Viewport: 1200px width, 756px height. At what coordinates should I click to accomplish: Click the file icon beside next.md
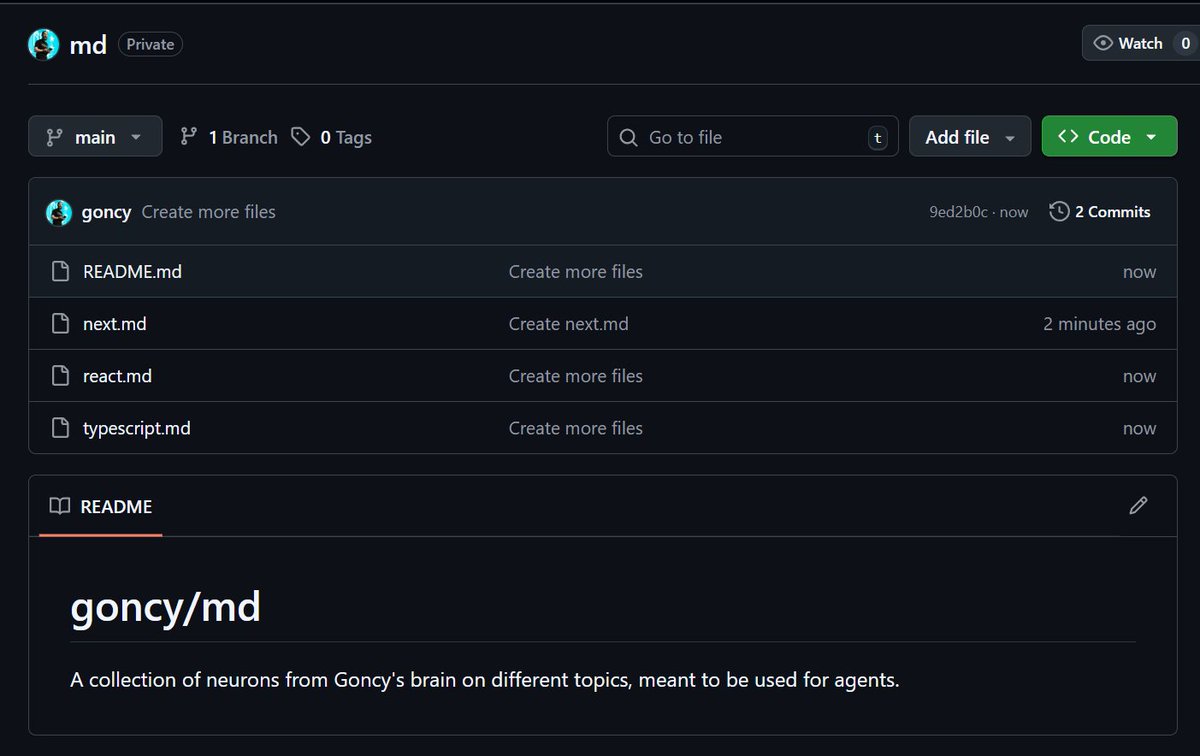click(61, 324)
